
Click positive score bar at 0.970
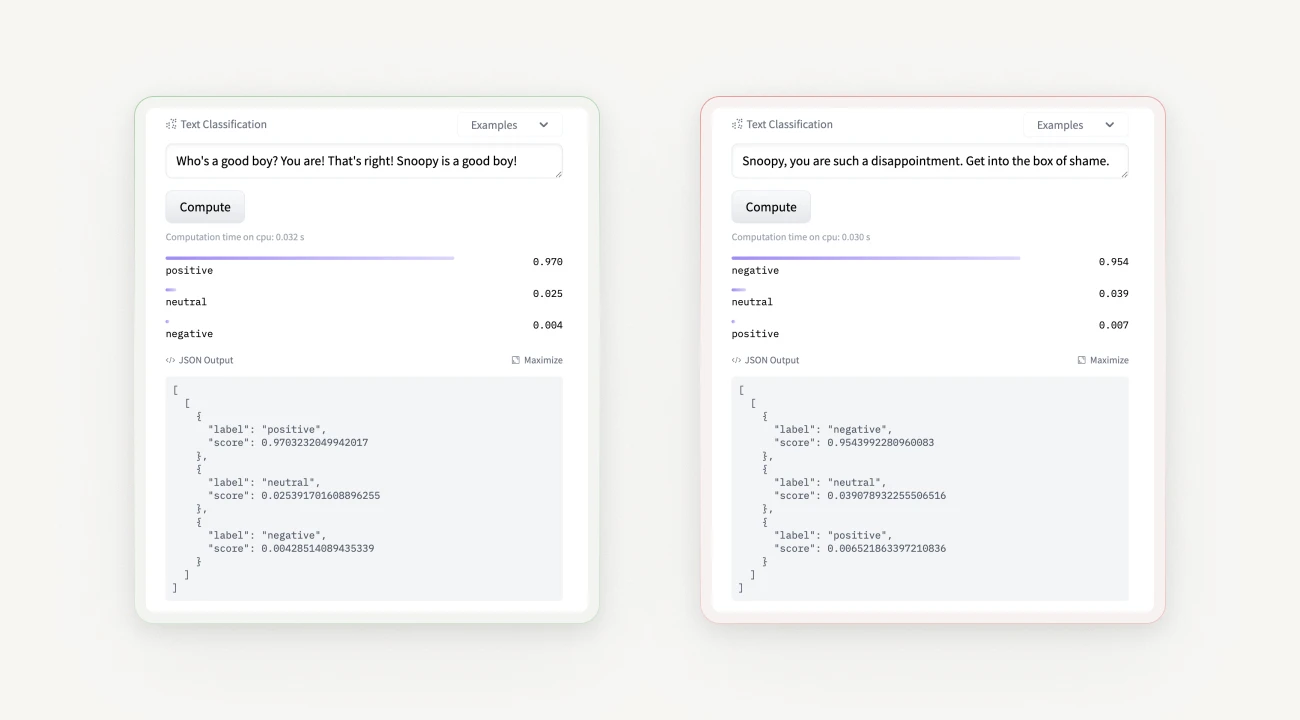coord(310,258)
